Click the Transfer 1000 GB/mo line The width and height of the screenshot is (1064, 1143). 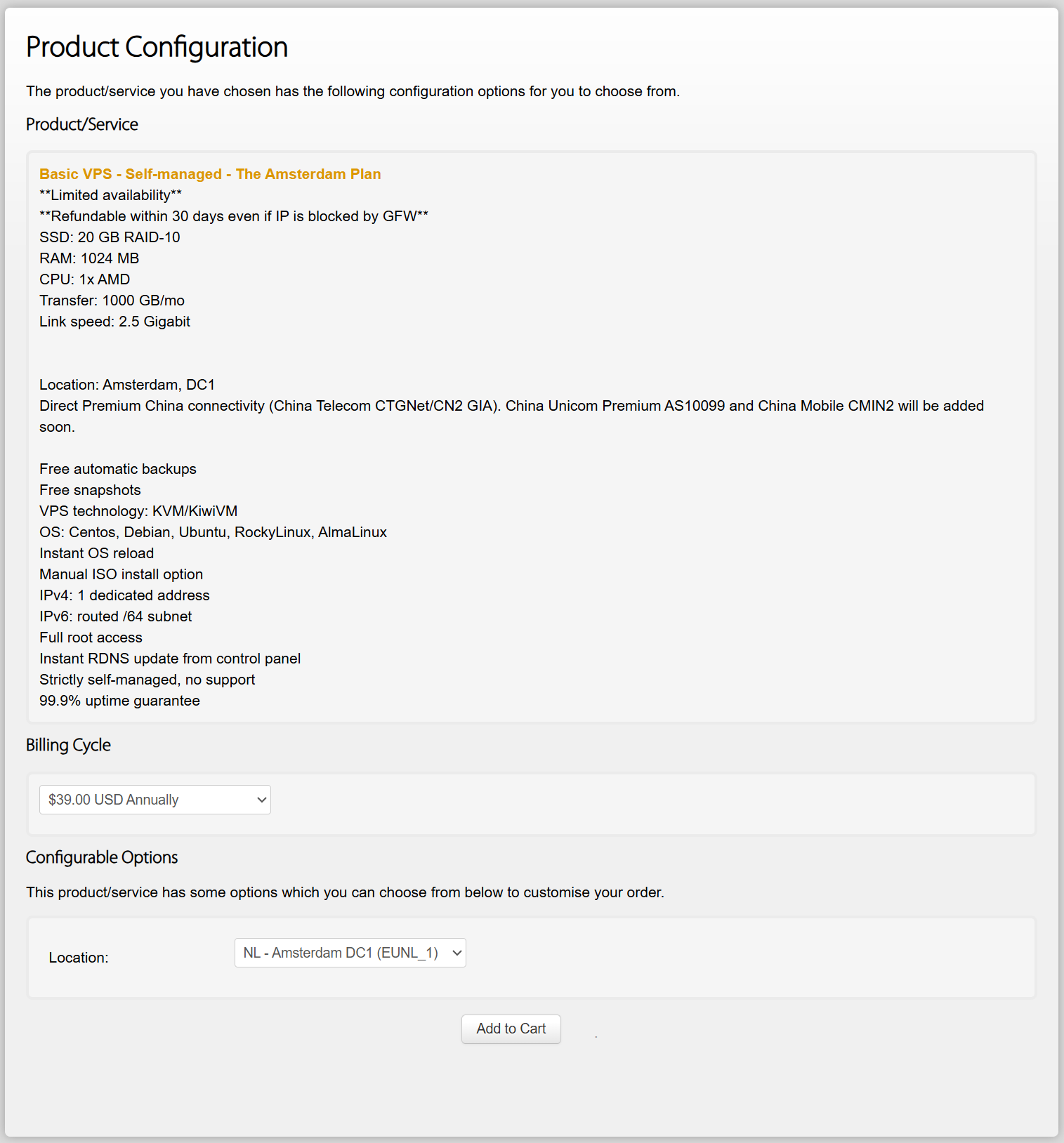[112, 300]
